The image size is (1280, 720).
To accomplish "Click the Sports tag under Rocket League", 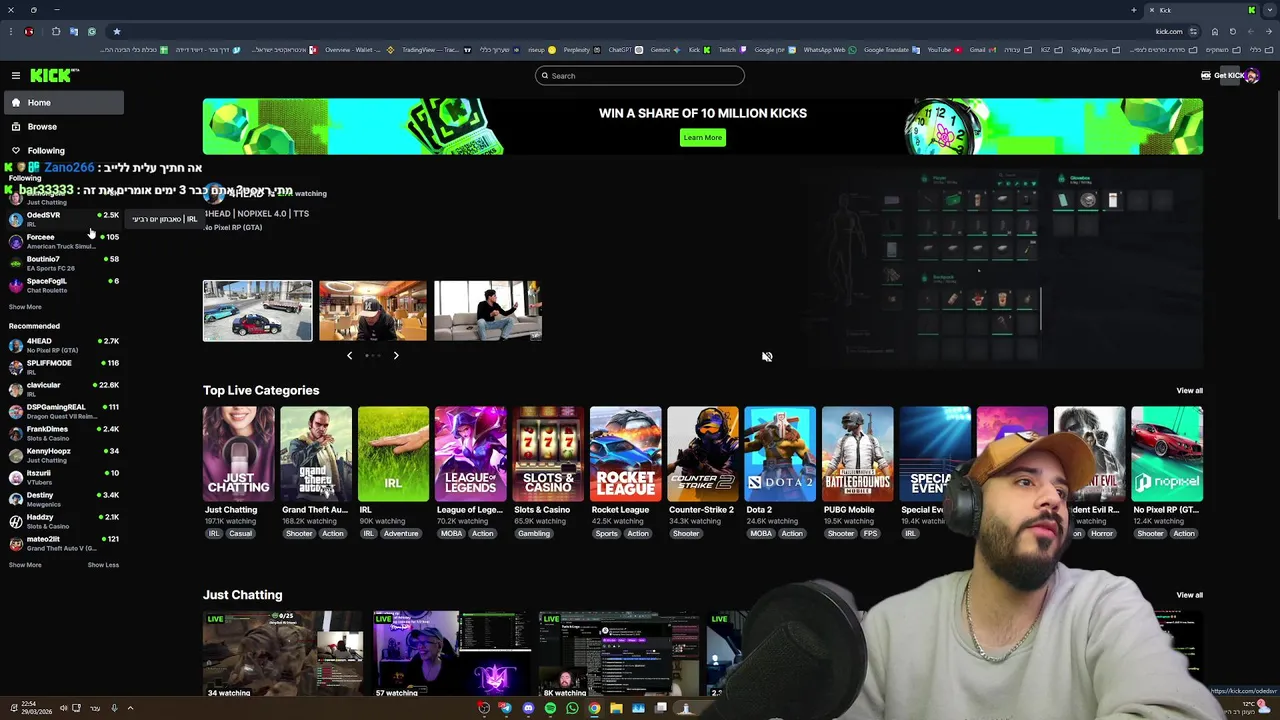I will point(606,534).
